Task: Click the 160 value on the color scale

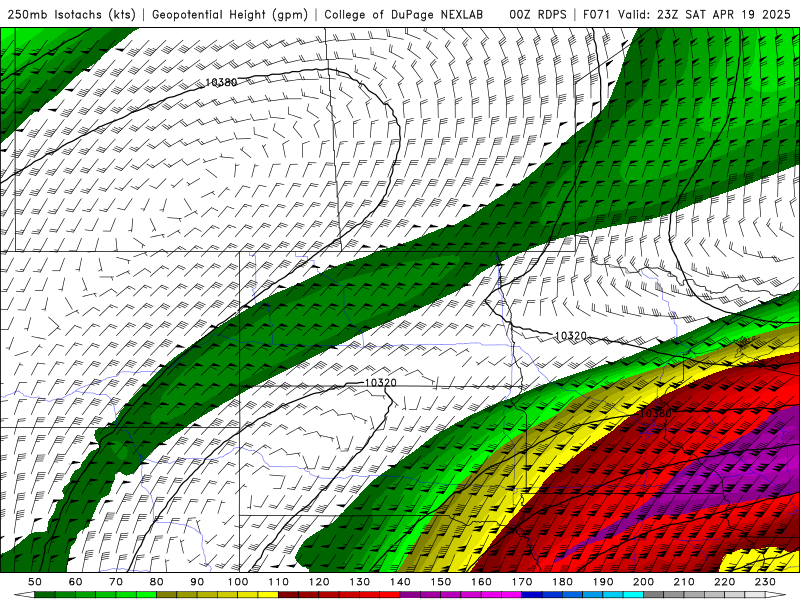Action: point(481,582)
